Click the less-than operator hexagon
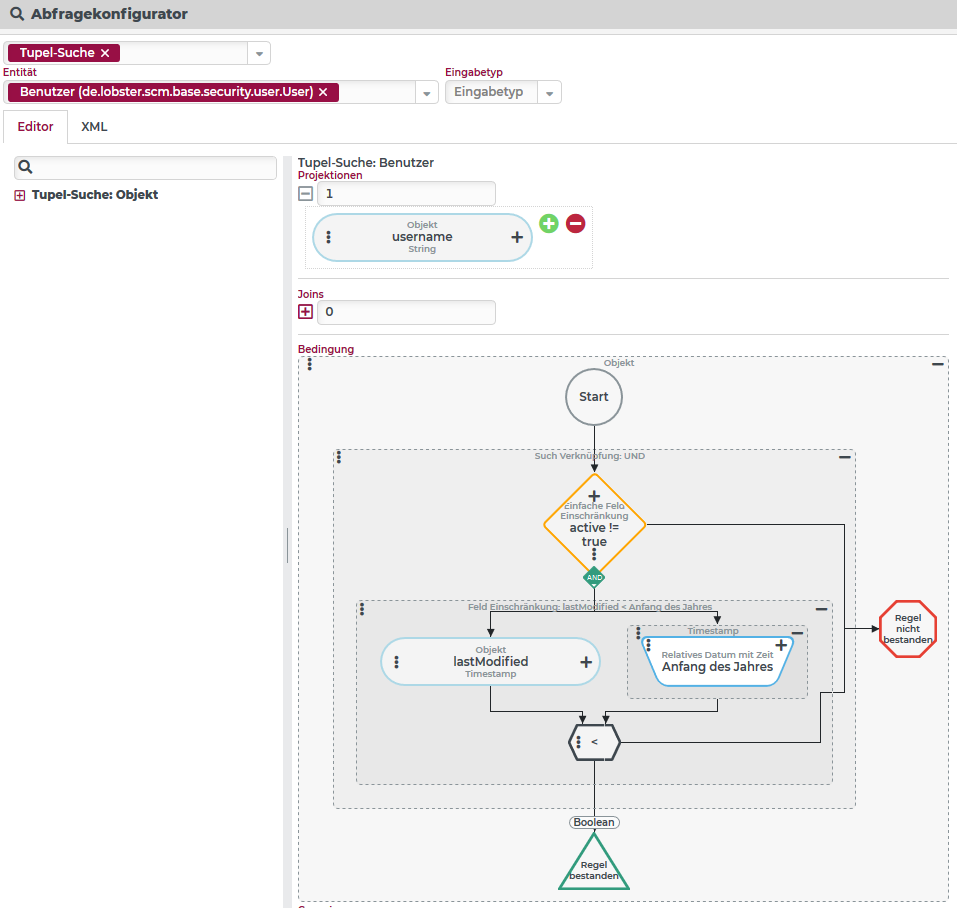Image resolution: width=957 pixels, height=908 pixels. pyautogui.click(x=594, y=742)
